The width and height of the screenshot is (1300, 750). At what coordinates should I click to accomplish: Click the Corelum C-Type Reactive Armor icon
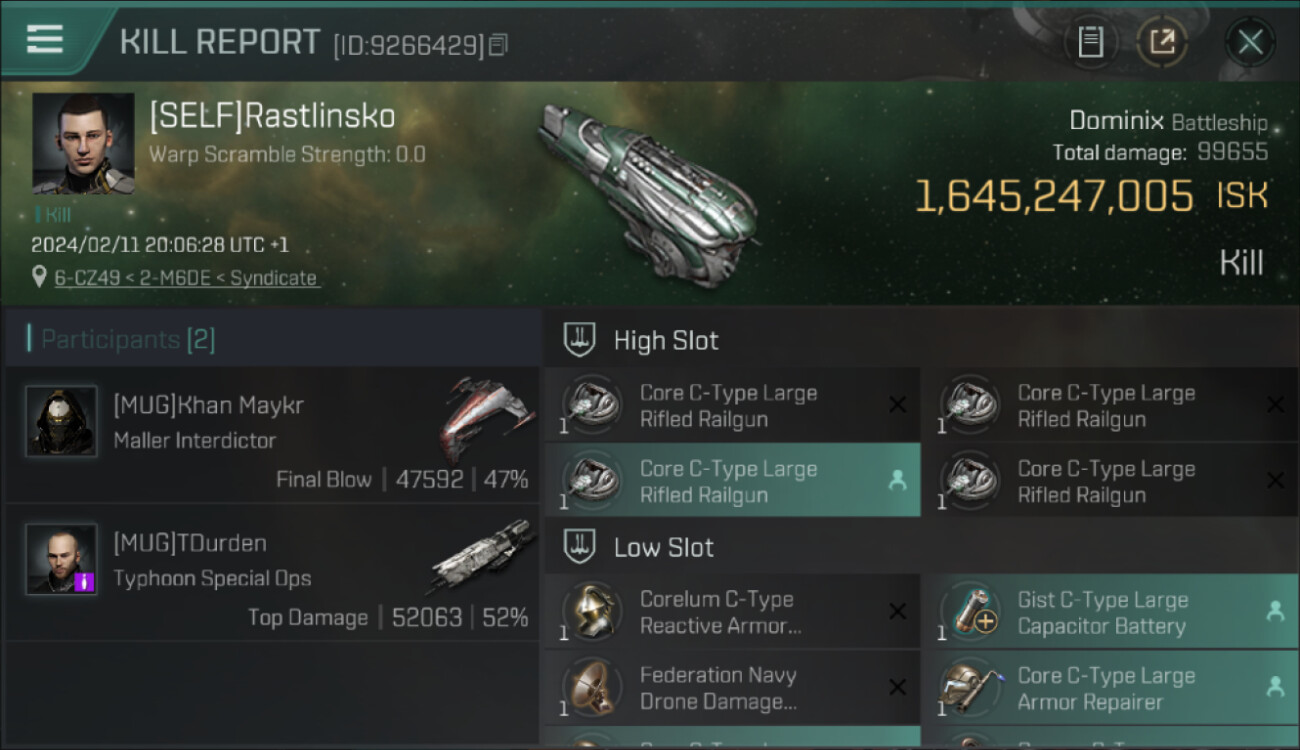point(592,612)
